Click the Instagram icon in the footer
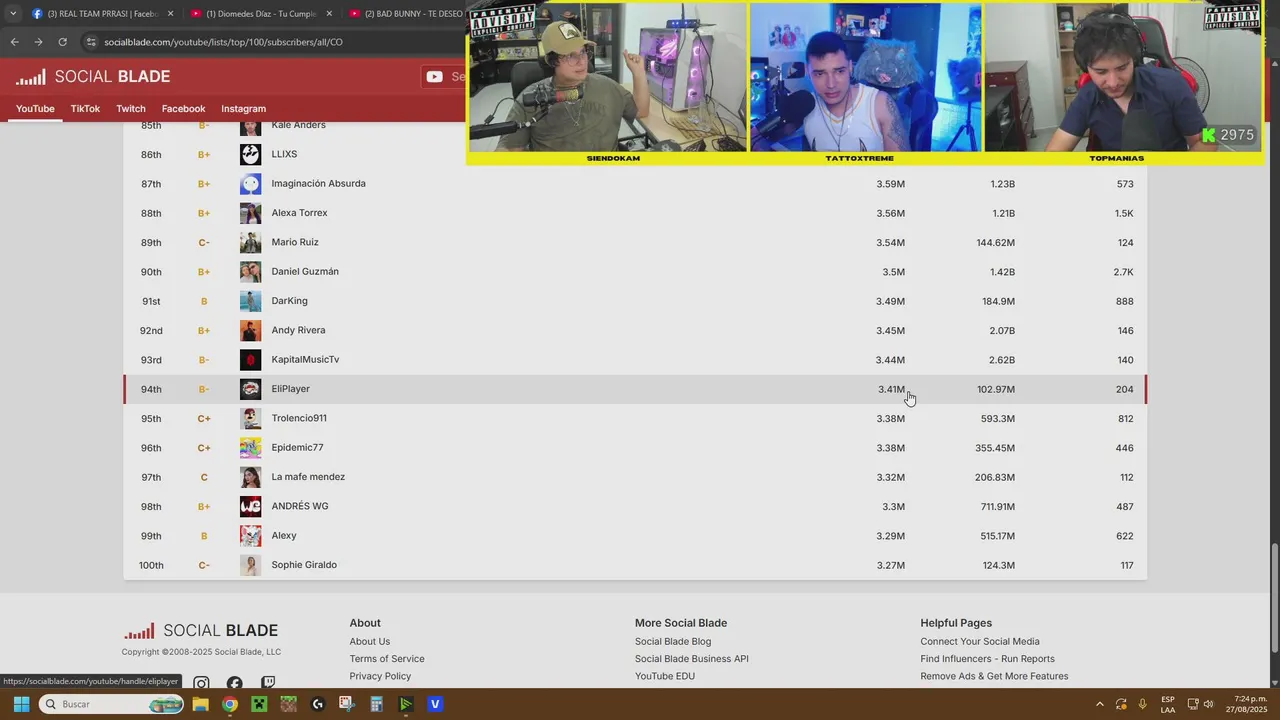Image resolution: width=1280 pixels, height=720 pixels. (x=201, y=684)
